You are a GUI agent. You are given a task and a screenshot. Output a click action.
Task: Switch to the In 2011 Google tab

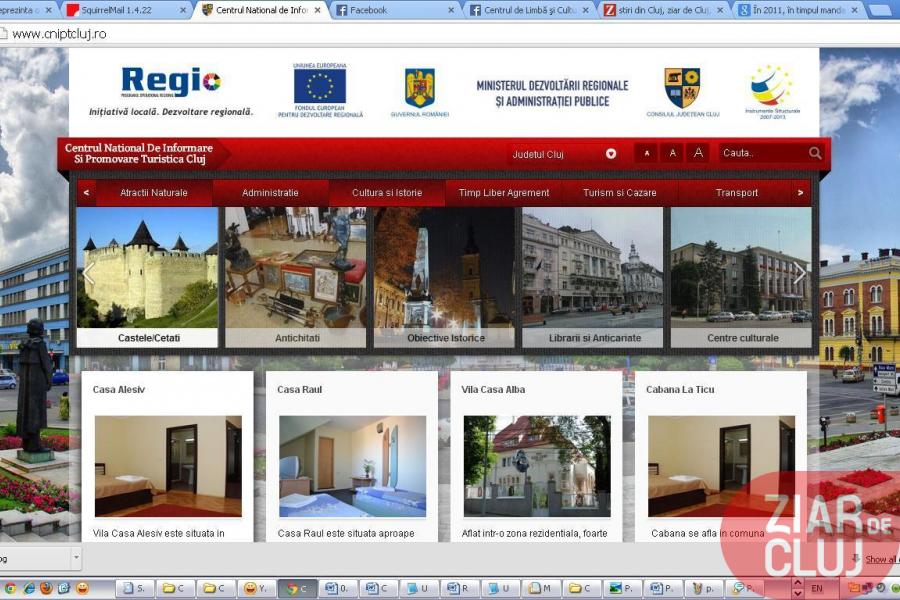pyautogui.click(x=799, y=10)
